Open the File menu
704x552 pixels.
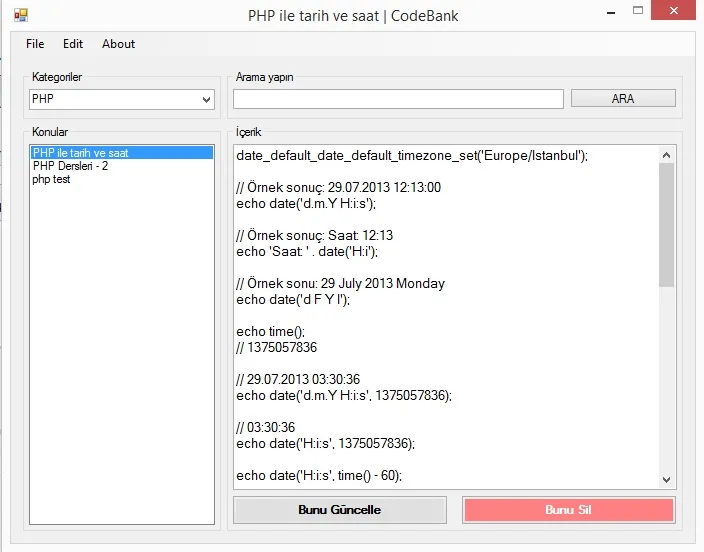pyautogui.click(x=35, y=44)
